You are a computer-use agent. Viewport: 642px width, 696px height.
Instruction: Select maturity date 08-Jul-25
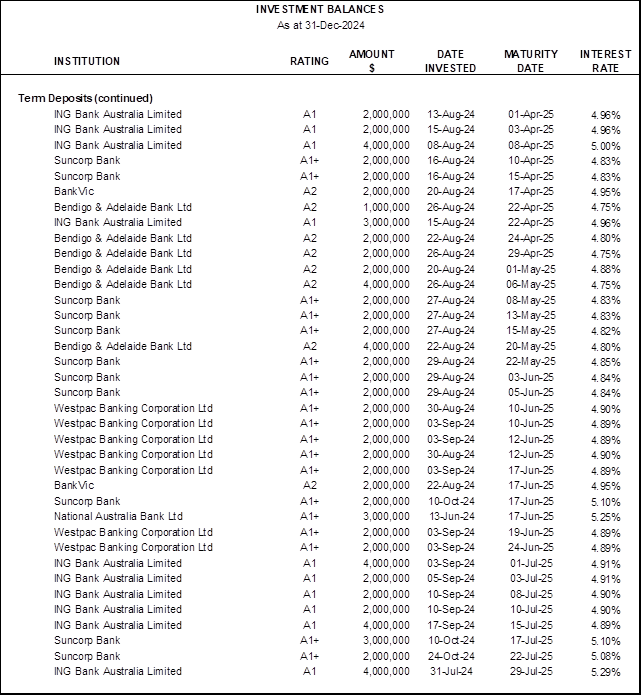[531, 595]
